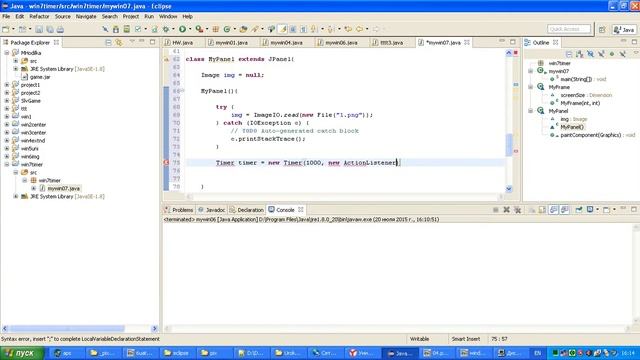Open the Project menu
The image size is (640, 360).
[x=131, y=16]
